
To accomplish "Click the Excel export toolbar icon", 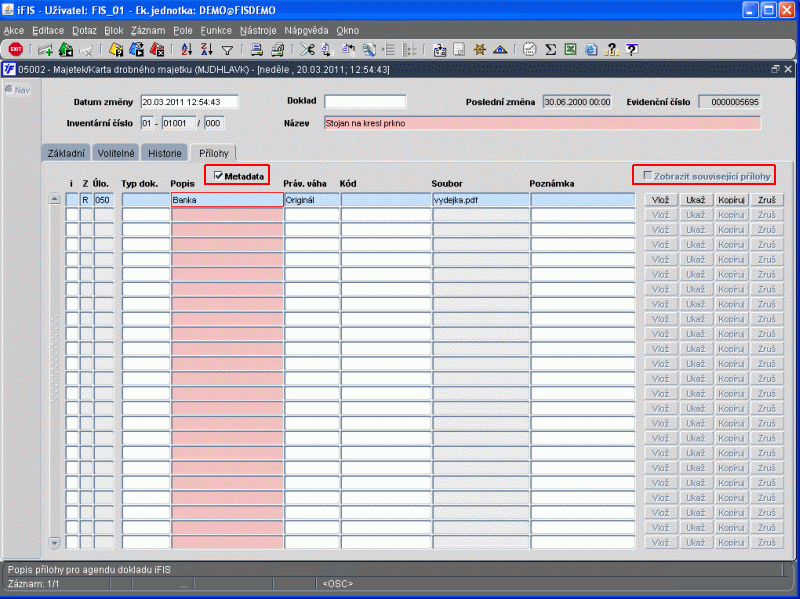I will pyautogui.click(x=570, y=49).
